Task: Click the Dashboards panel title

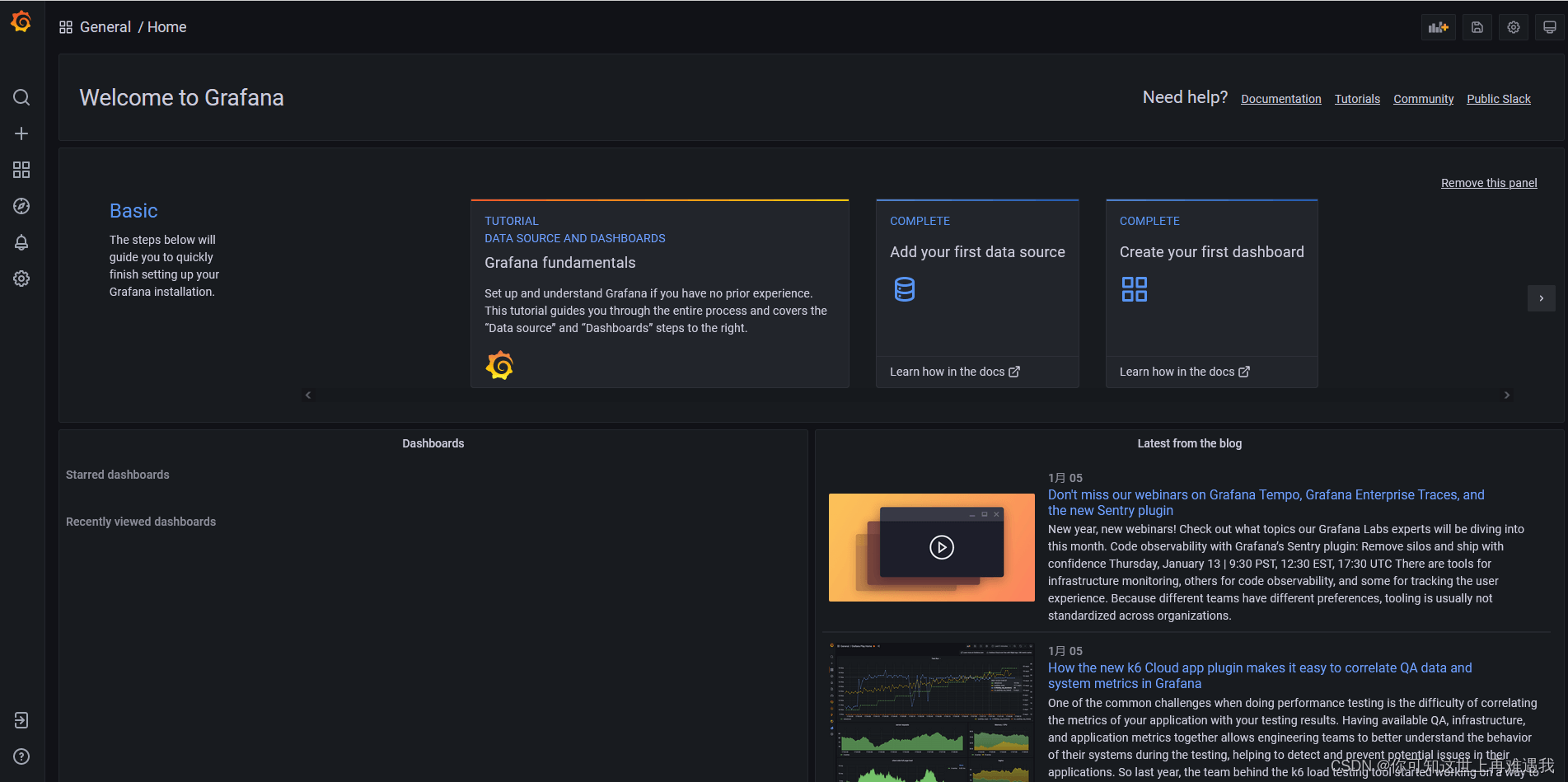Action: click(433, 443)
